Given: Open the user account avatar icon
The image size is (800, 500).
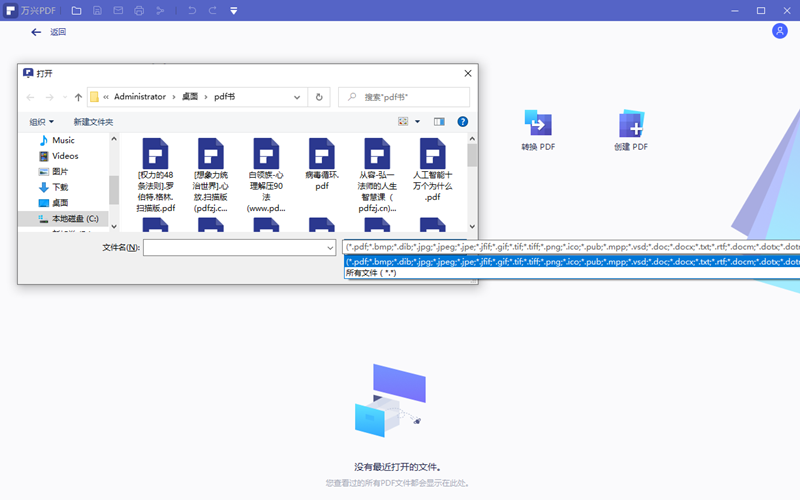Looking at the screenshot, I should point(780,31).
